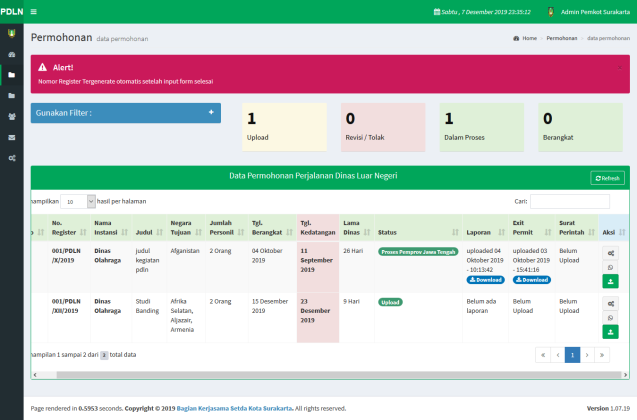Click in the Cari search field
Image resolution: width=637 pixels, height=420 pixels.
point(576,201)
